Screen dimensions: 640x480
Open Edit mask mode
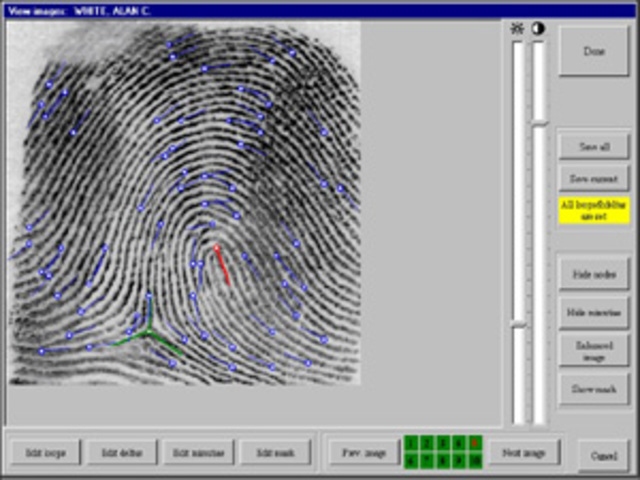coord(276,452)
